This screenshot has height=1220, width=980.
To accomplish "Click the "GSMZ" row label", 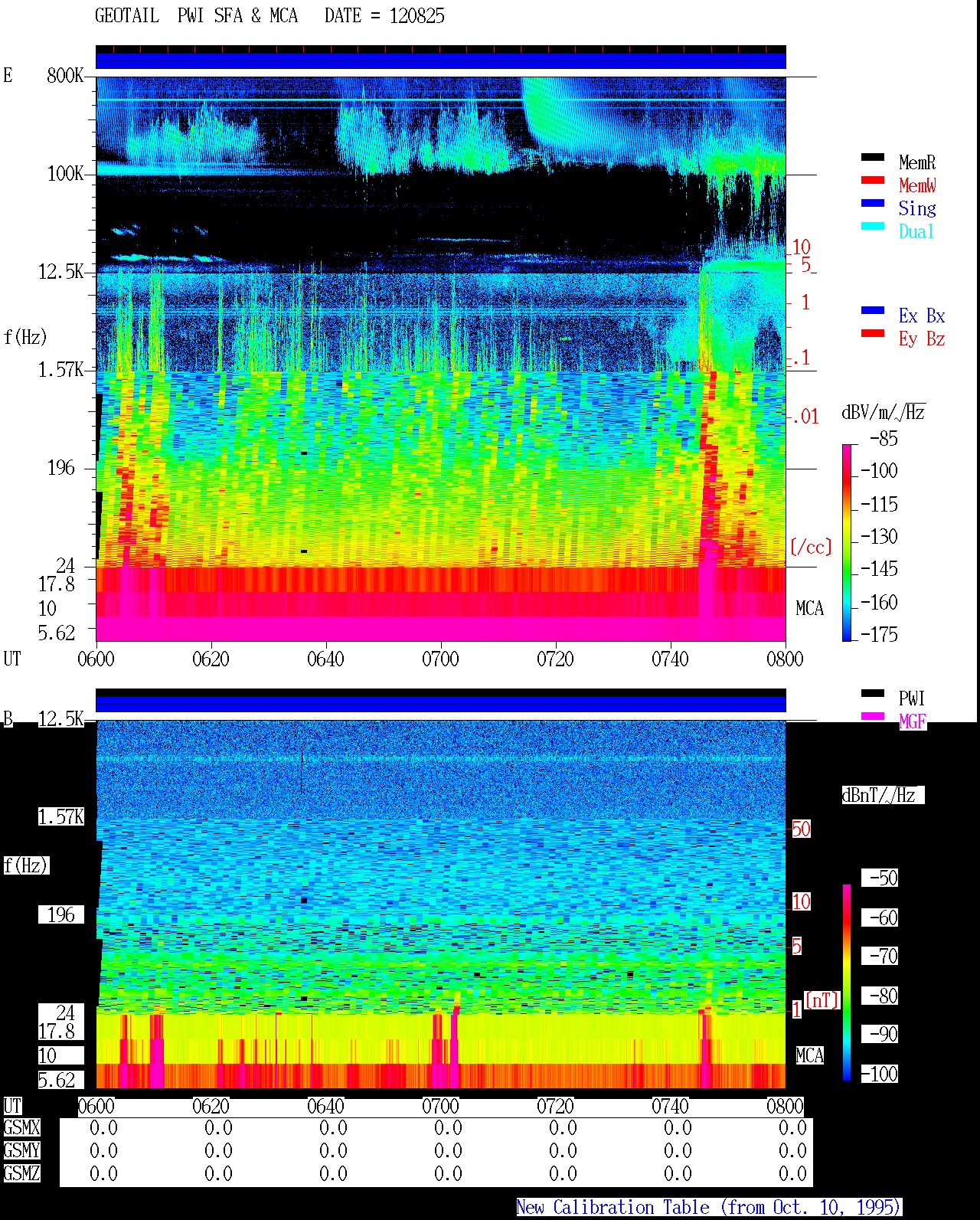I will tap(21, 1174).
